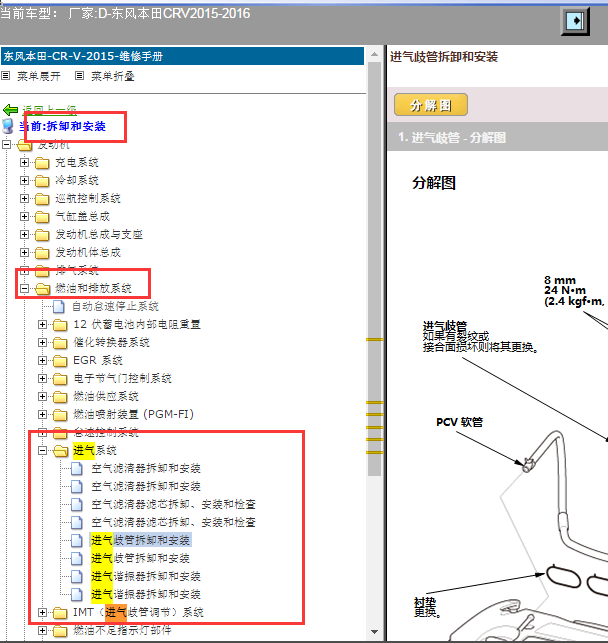Viewport: 608px width, 643px height.
Task: Click the tree scrollbar down arrow
Action: point(374,632)
